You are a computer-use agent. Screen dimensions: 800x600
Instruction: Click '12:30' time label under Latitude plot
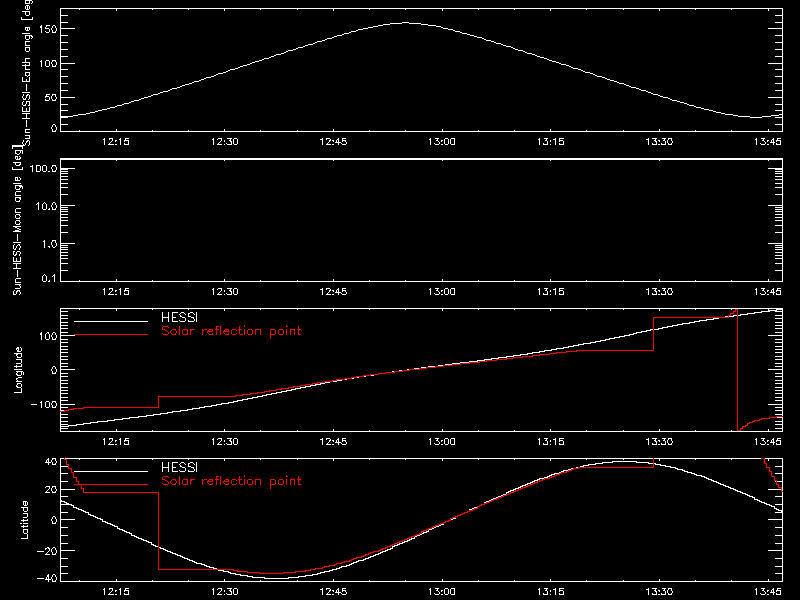coord(224,592)
